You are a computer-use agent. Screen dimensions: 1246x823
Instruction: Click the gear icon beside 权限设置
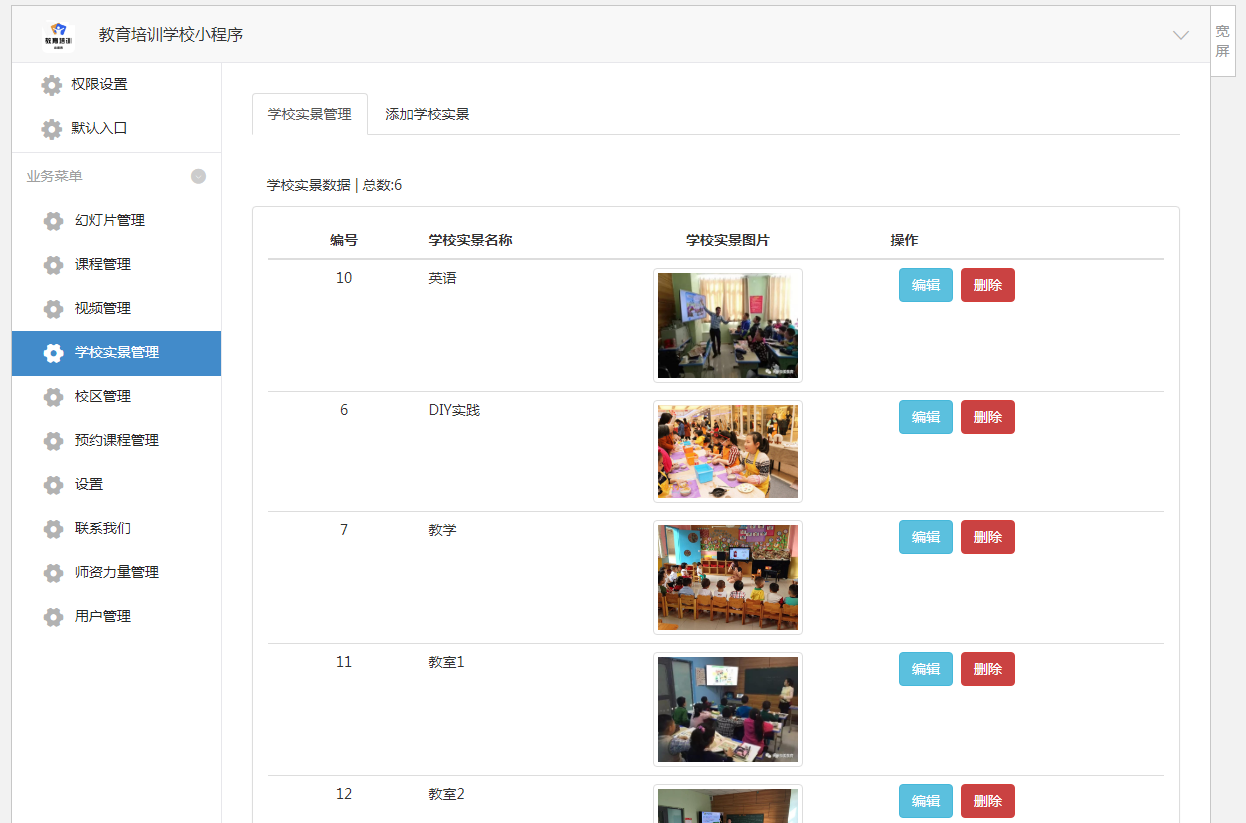pos(51,85)
